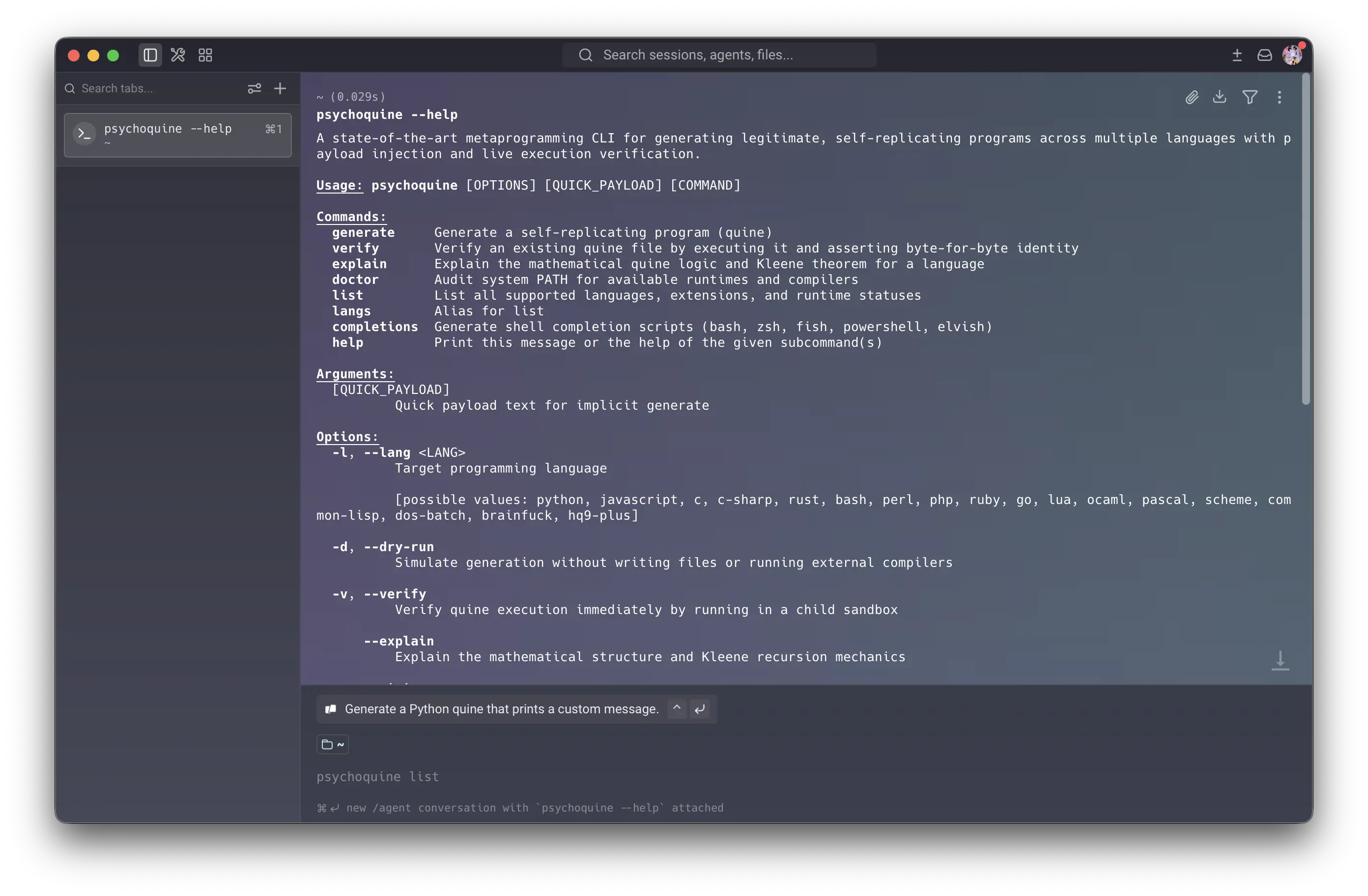1368x896 pixels.
Task: Open the tools wrench icon
Action: click(177, 55)
